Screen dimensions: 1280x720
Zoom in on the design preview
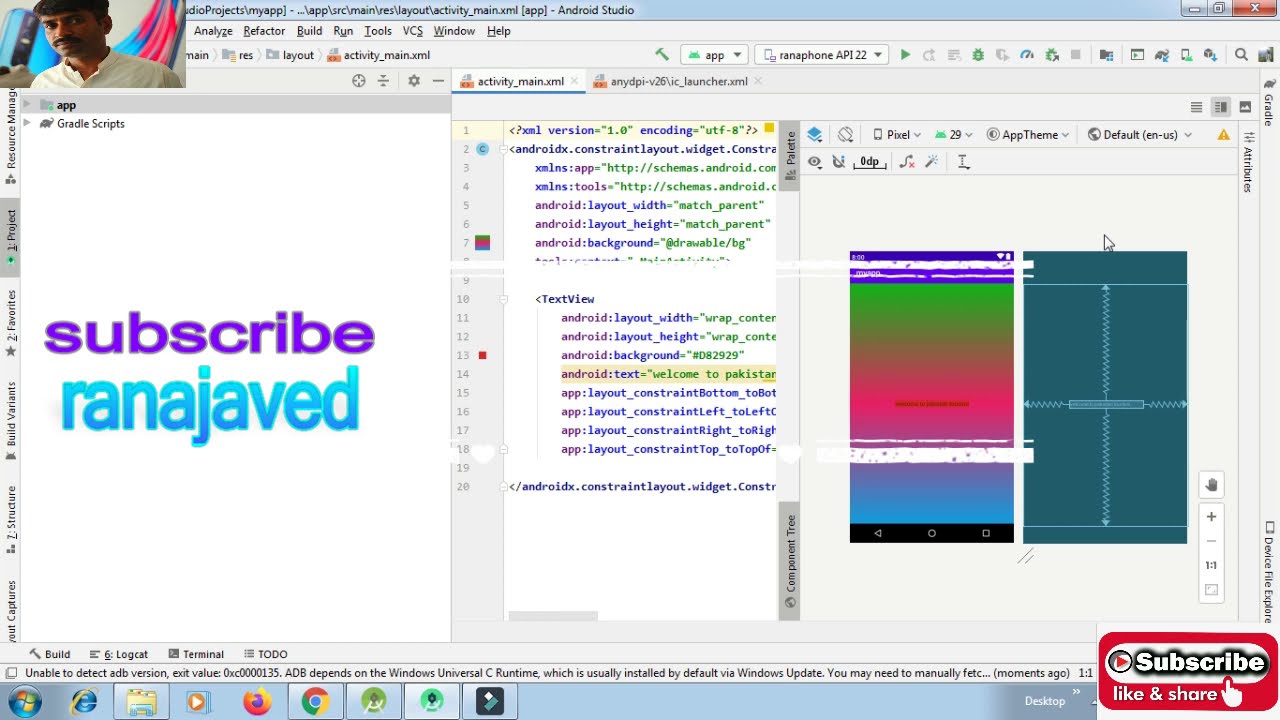(x=1211, y=517)
